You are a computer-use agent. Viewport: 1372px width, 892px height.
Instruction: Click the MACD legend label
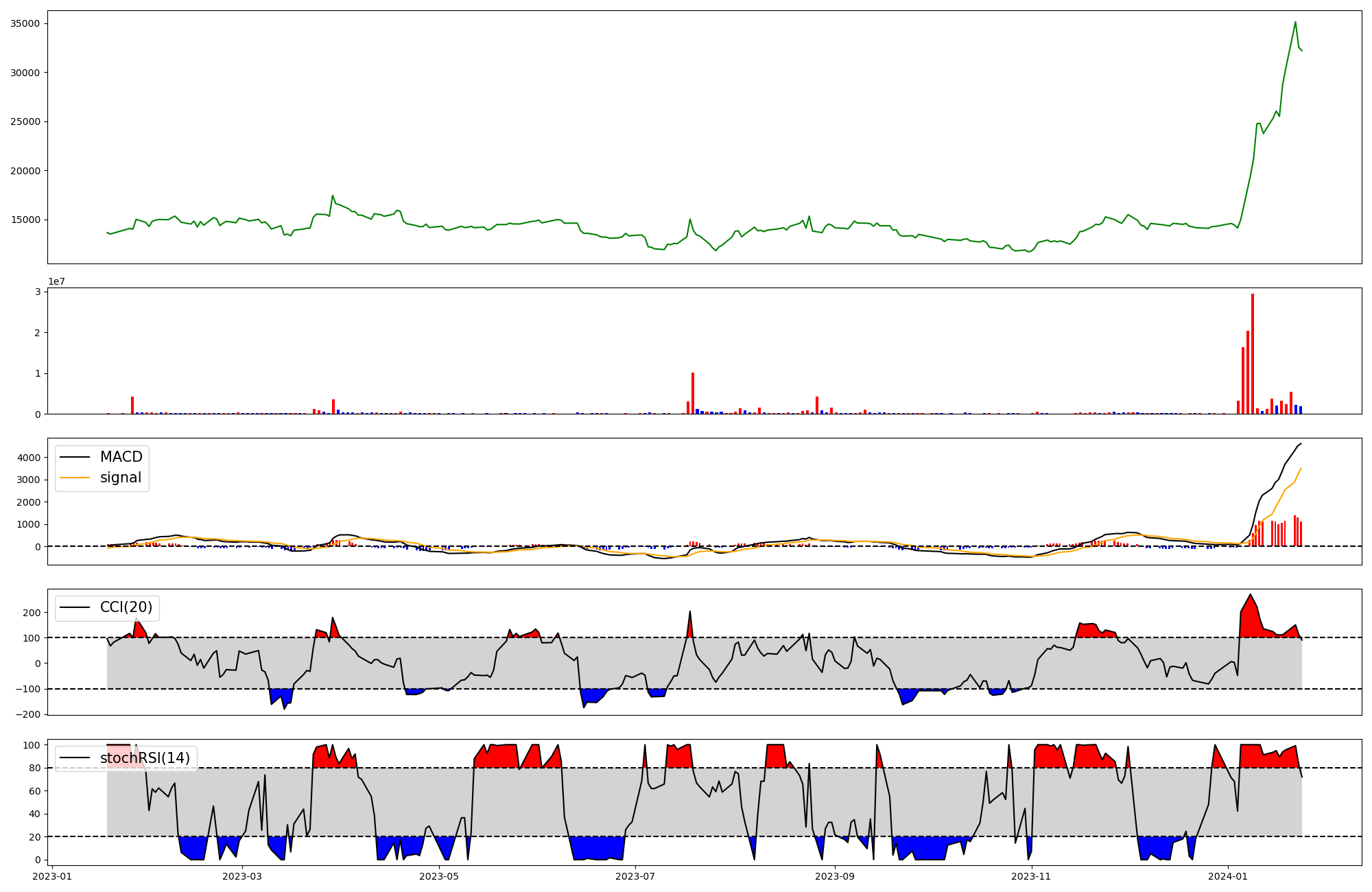(121, 457)
